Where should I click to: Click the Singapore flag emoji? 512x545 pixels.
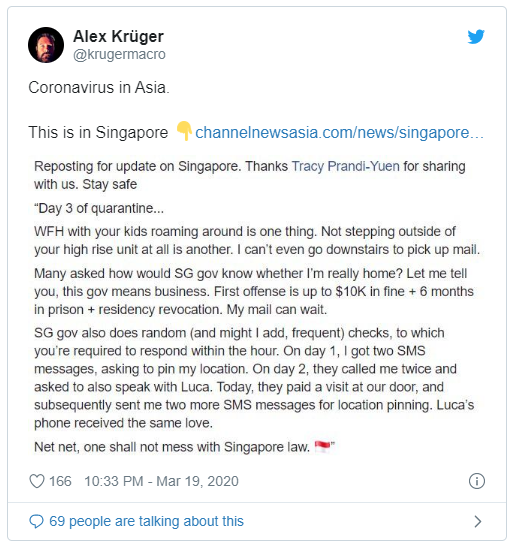click(323, 447)
